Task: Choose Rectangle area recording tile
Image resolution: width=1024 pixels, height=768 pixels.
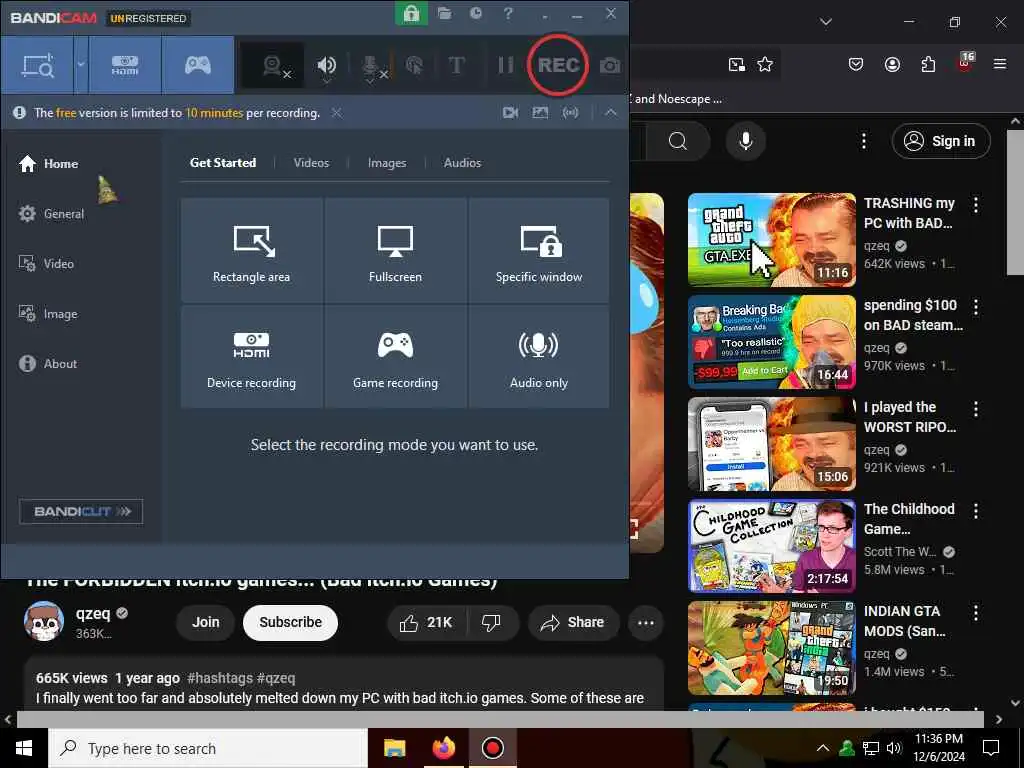Action: (251, 251)
